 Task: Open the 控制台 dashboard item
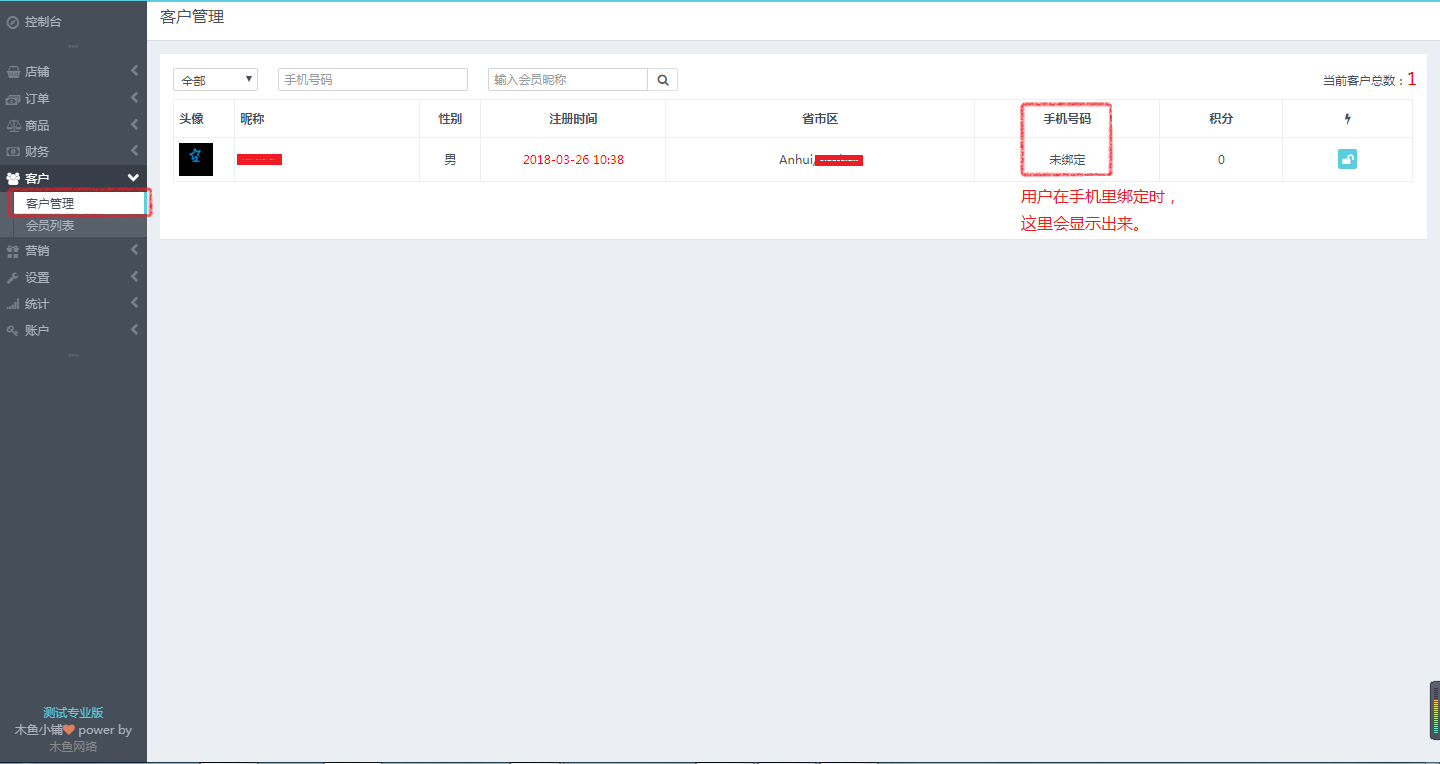coord(43,21)
